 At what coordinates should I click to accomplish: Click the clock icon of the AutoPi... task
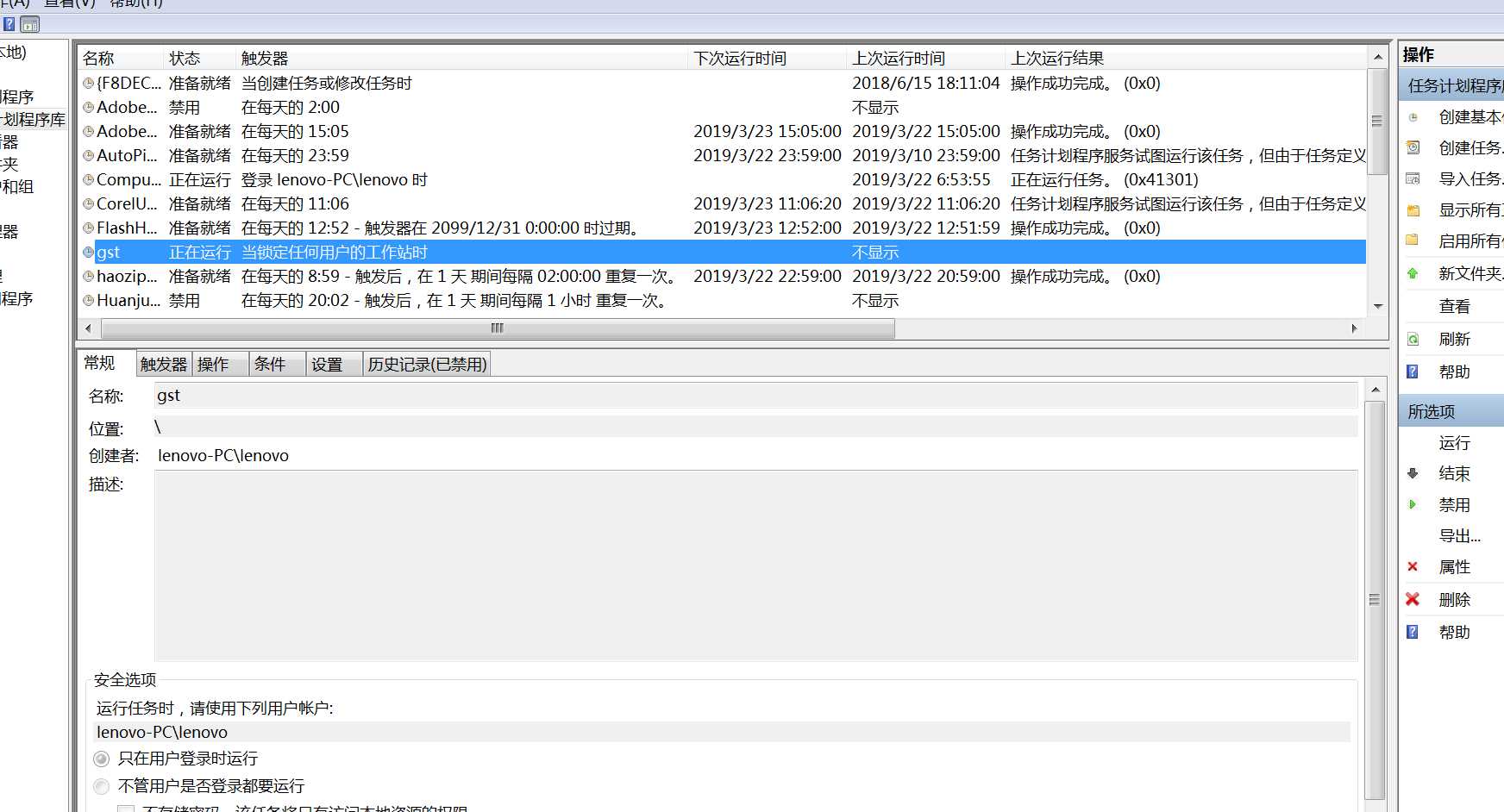(x=88, y=156)
